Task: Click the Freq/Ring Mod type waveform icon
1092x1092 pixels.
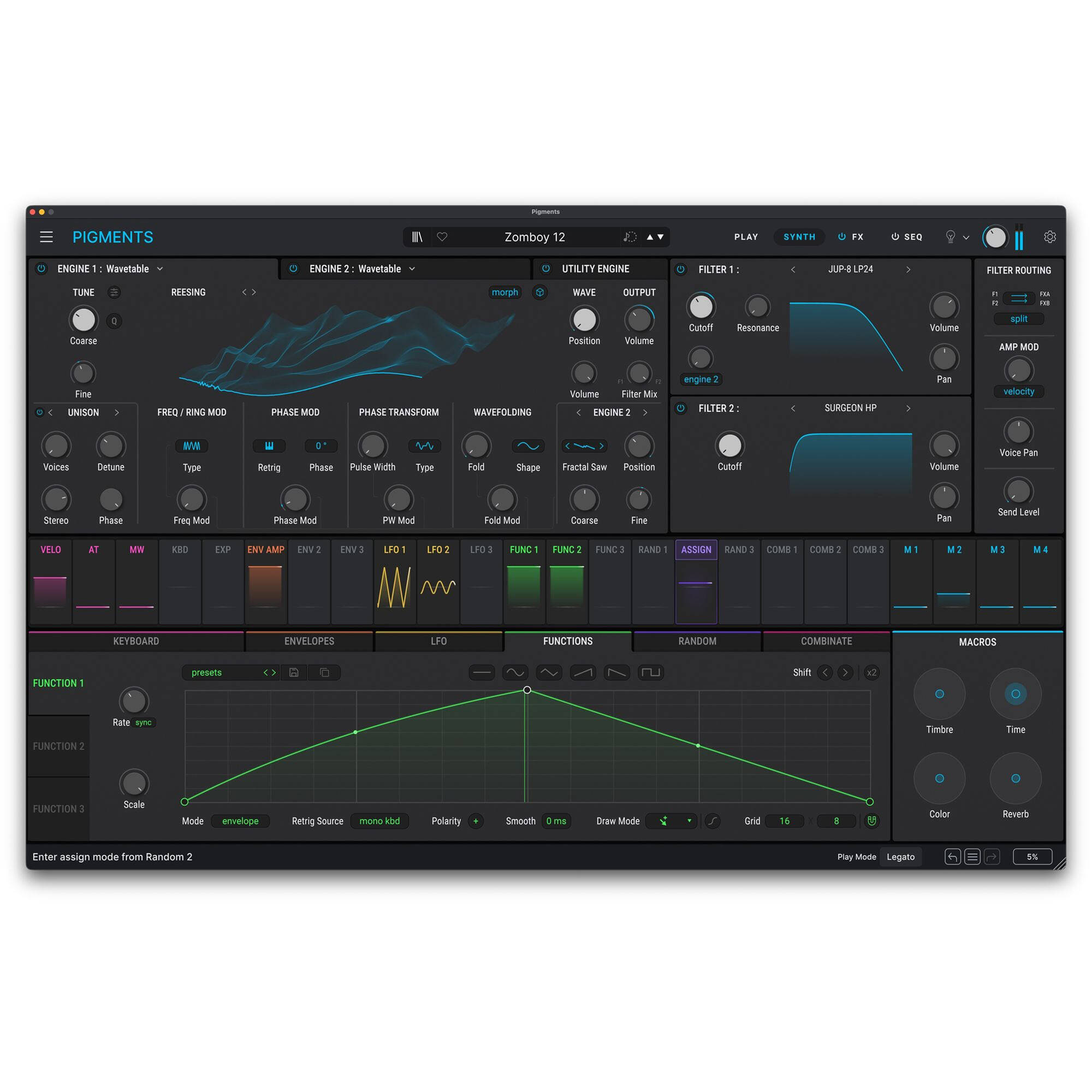Action: (192, 446)
